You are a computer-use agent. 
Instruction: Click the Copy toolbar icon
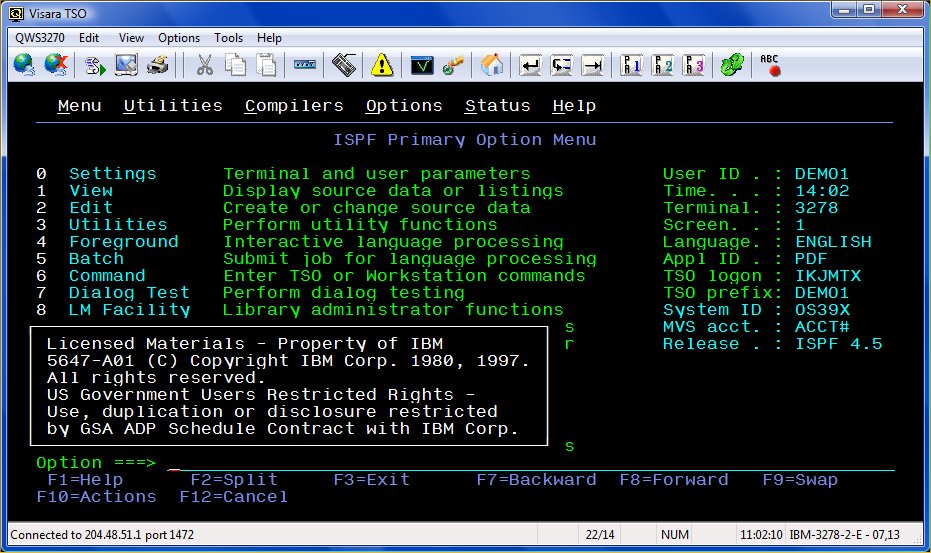pyautogui.click(x=235, y=65)
